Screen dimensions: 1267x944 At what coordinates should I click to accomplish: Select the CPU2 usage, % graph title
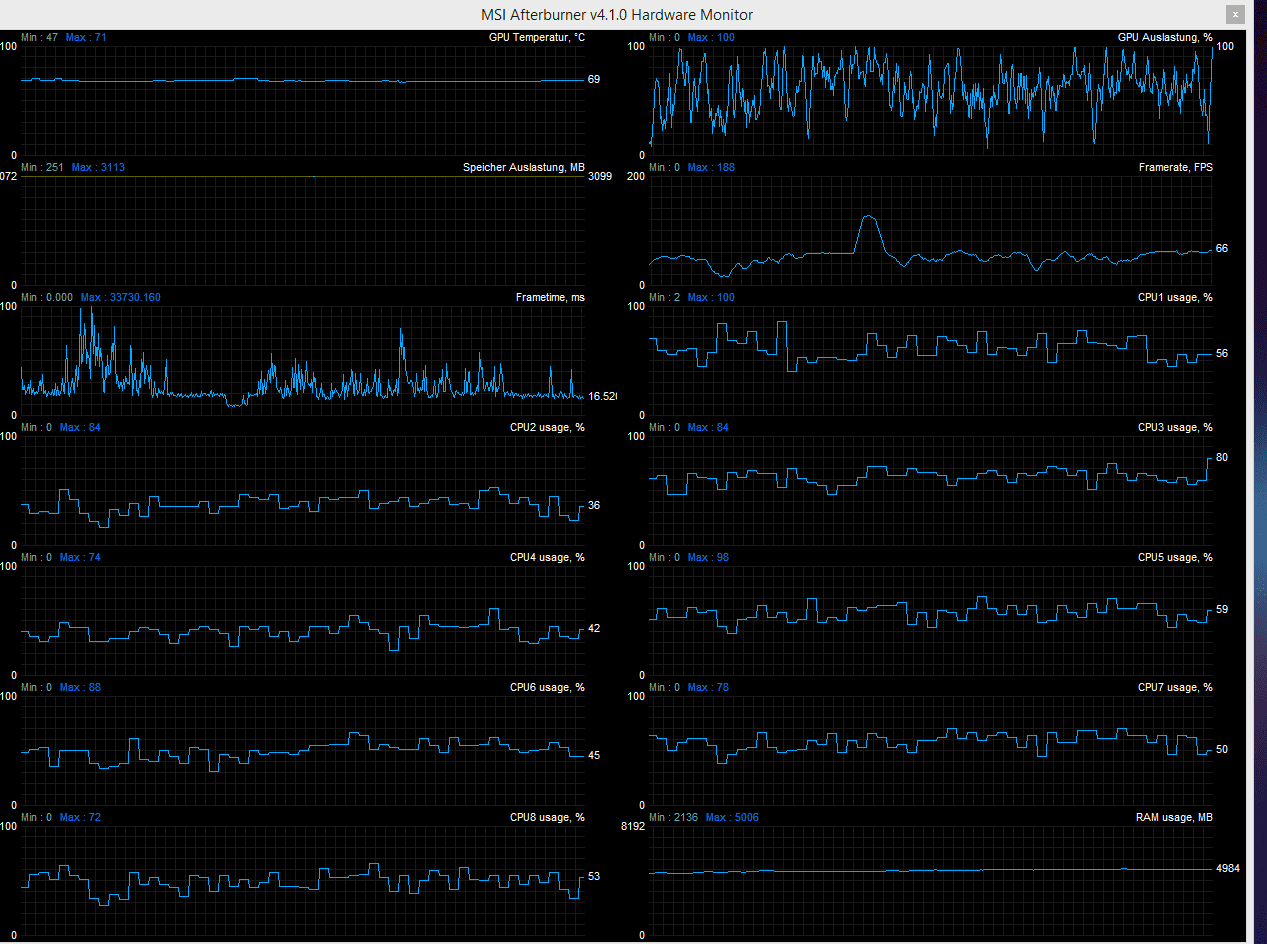(x=547, y=427)
